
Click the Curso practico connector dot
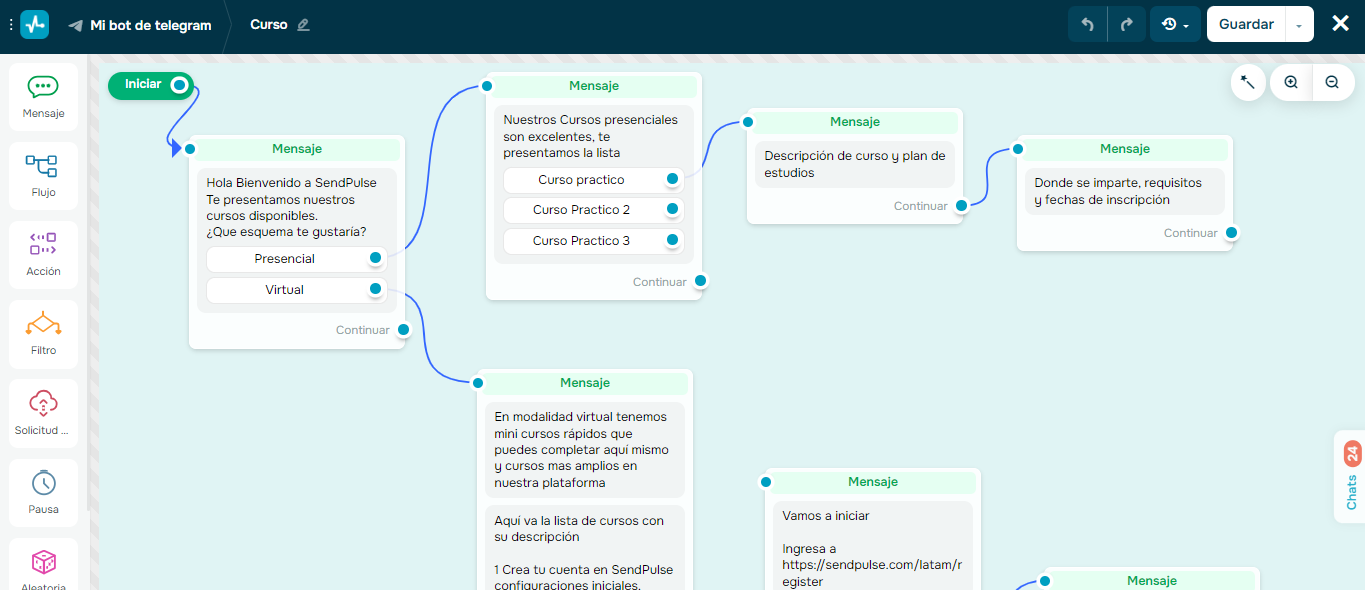point(672,179)
